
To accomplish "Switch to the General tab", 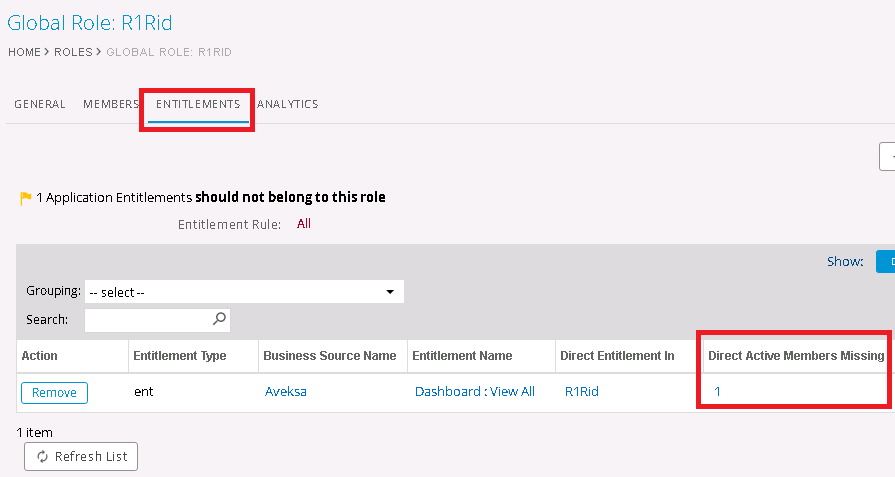I will (40, 104).
